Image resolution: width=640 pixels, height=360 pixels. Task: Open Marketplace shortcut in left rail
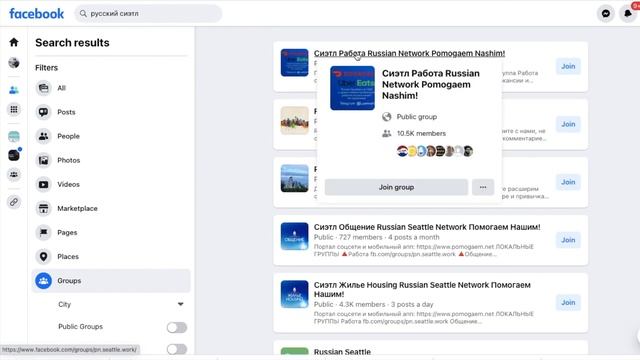click(14, 136)
